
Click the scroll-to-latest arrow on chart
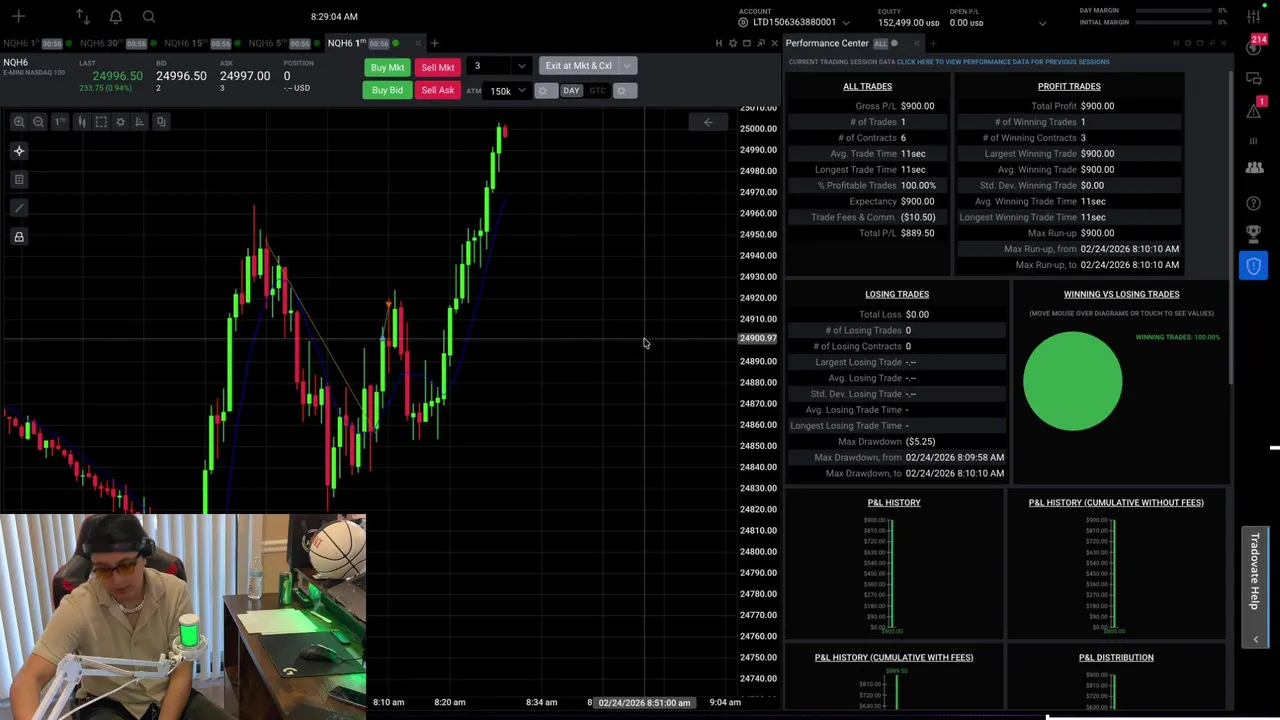(708, 122)
